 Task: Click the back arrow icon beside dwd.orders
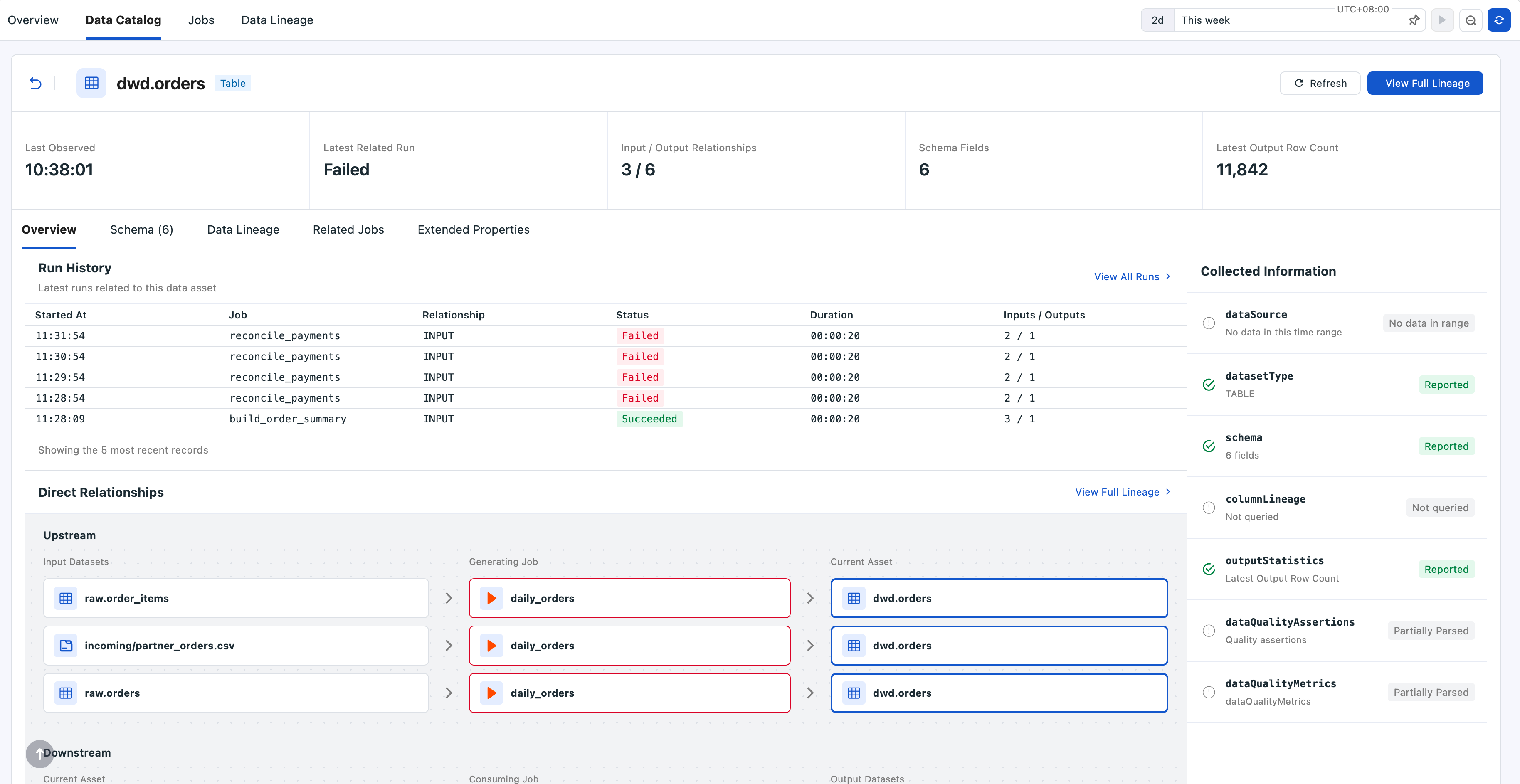[x=35, y=83]
